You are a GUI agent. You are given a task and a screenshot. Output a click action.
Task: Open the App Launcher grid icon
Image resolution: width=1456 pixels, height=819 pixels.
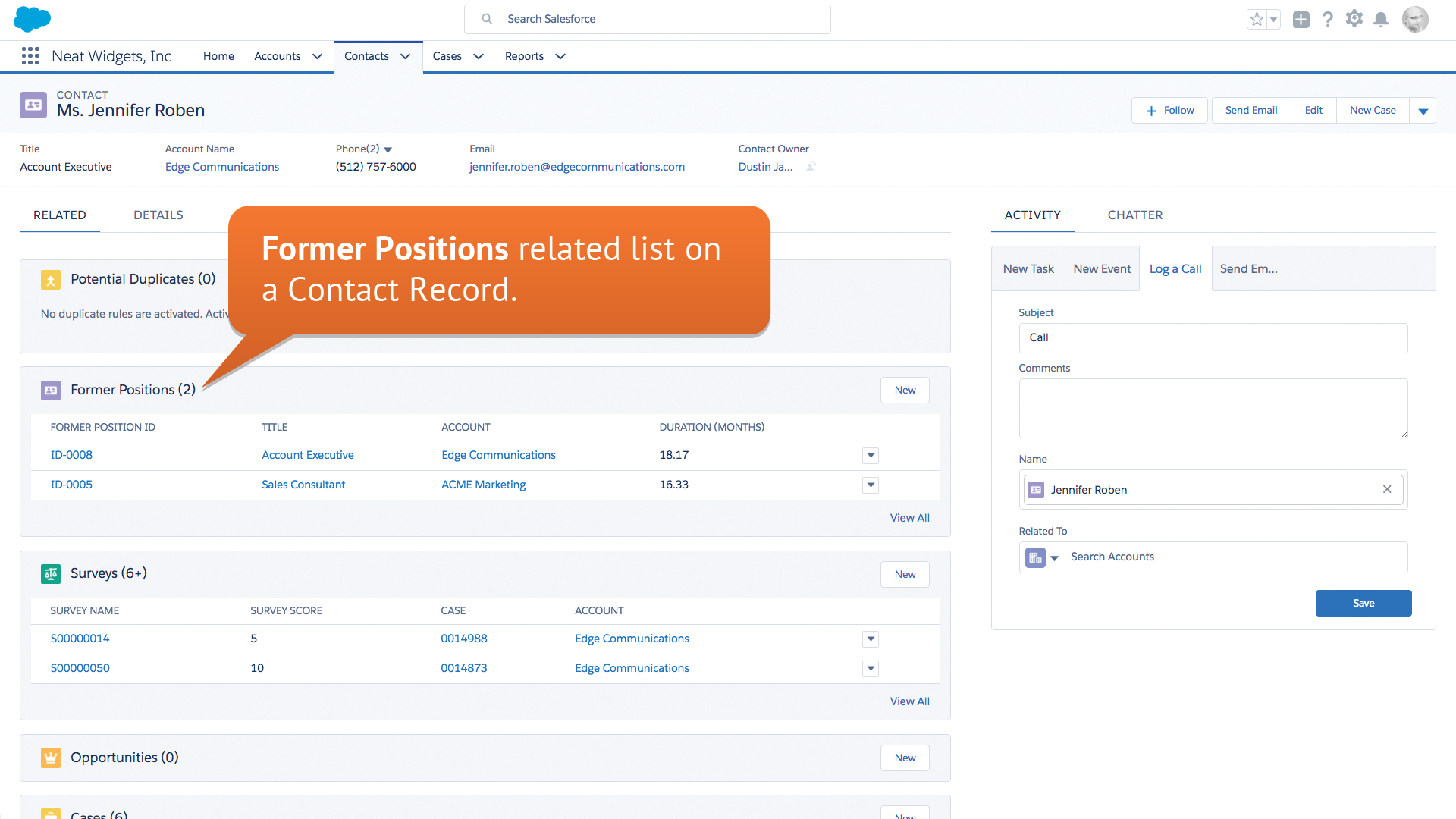click(30, 56)
